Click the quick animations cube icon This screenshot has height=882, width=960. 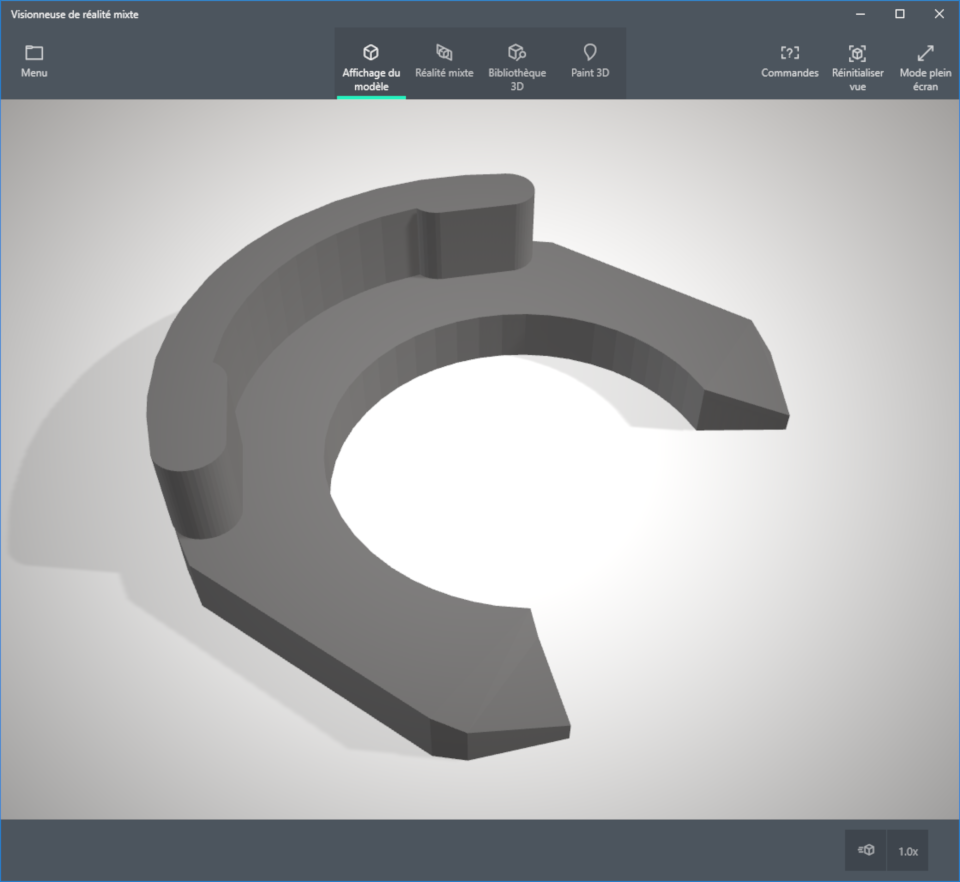coord(866,850)
